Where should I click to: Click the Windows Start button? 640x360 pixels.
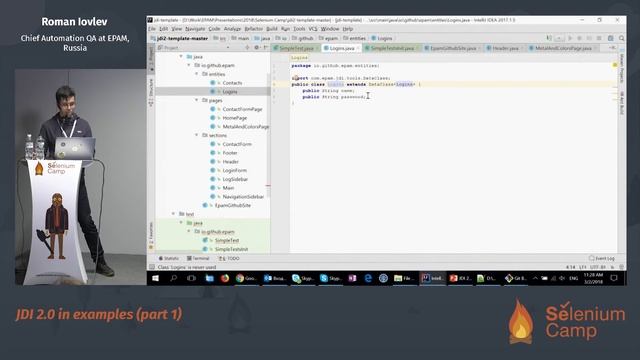(156, 278)
